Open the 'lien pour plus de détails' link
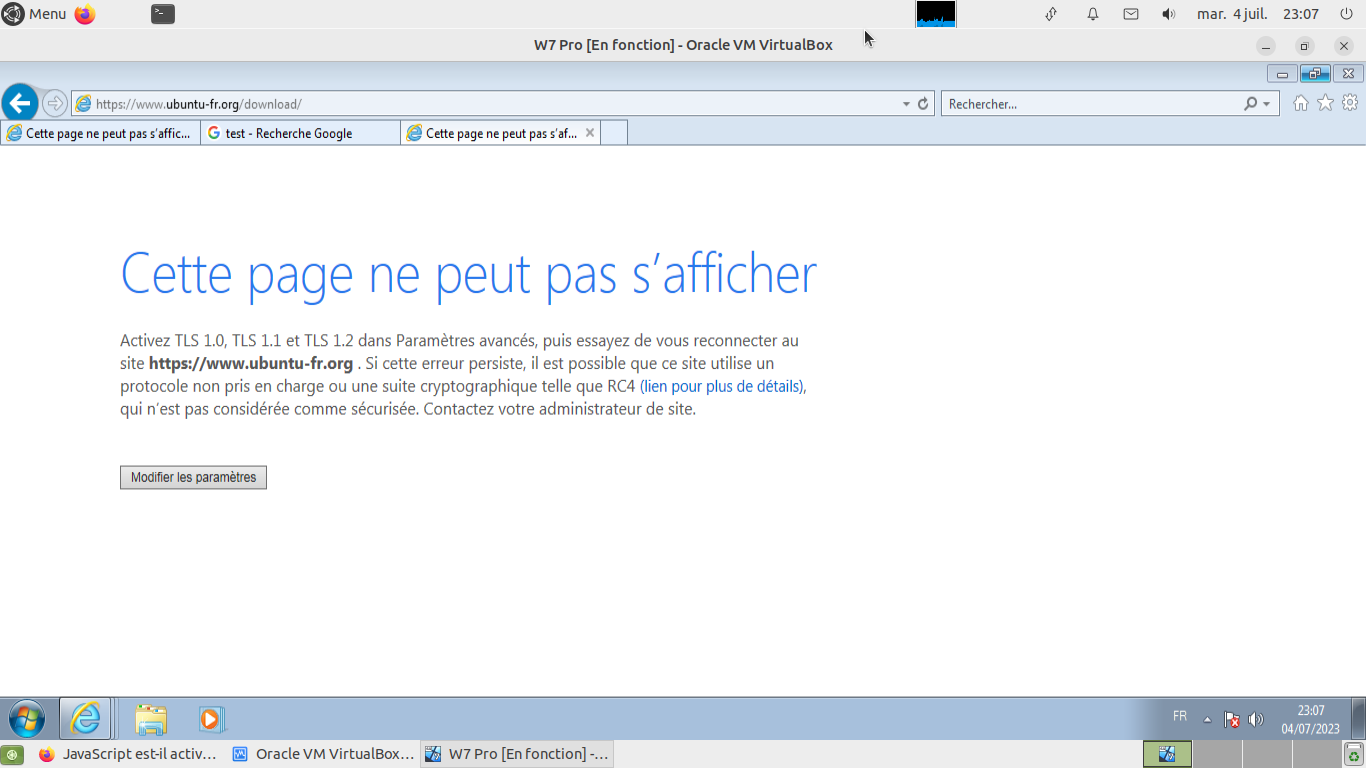The image size is (1366, 768). (x=721, y=387)
